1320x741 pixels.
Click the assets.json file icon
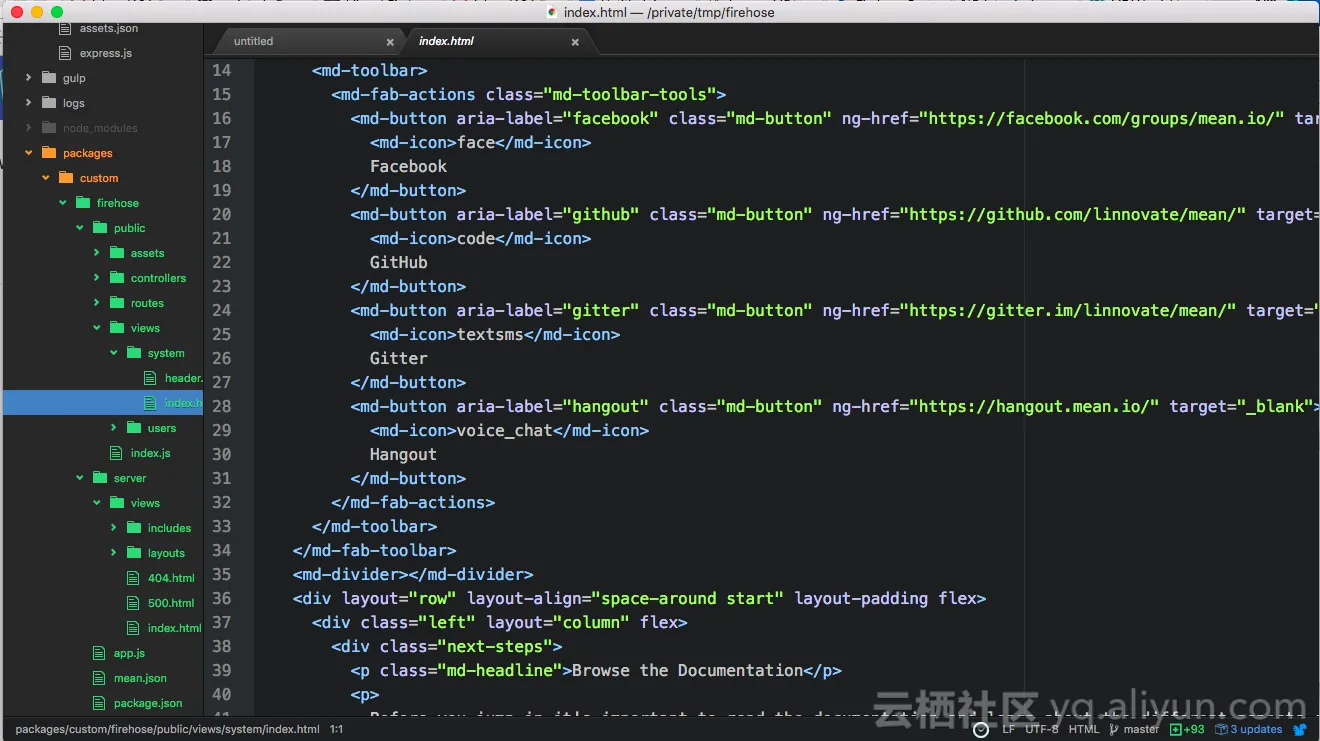(x=65, y=28)
